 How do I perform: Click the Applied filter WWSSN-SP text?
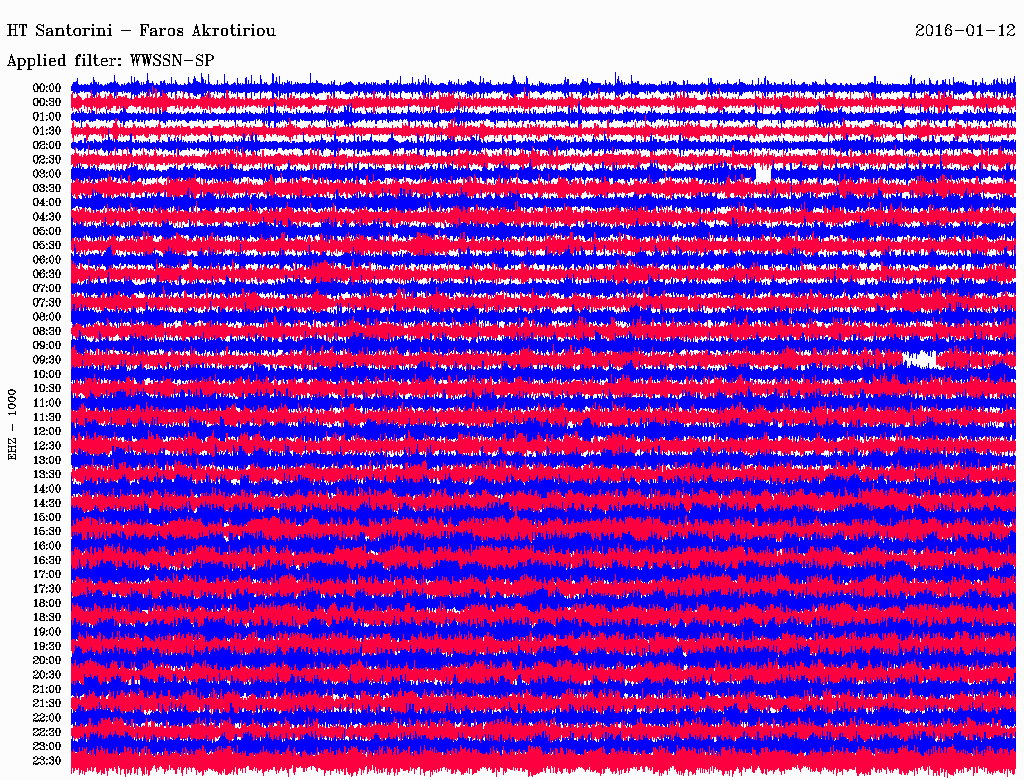110,61
